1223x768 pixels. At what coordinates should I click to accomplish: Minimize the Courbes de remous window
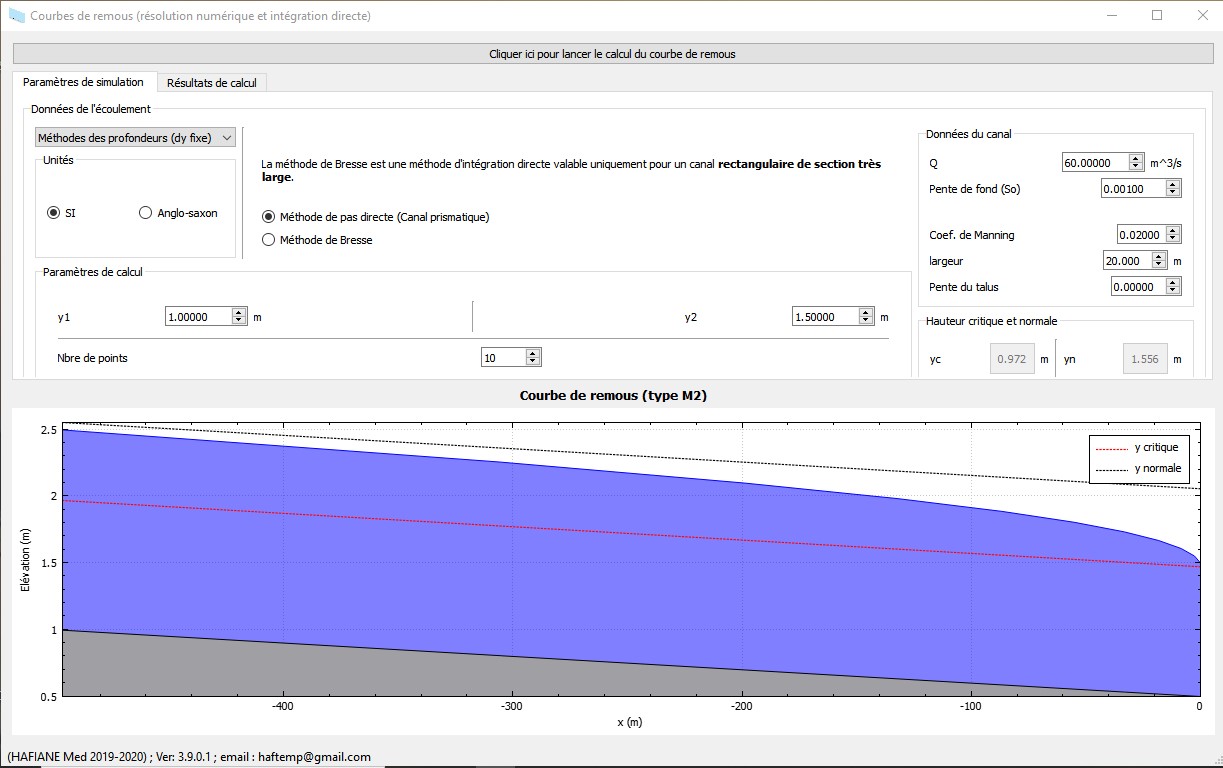point(1111,15)
